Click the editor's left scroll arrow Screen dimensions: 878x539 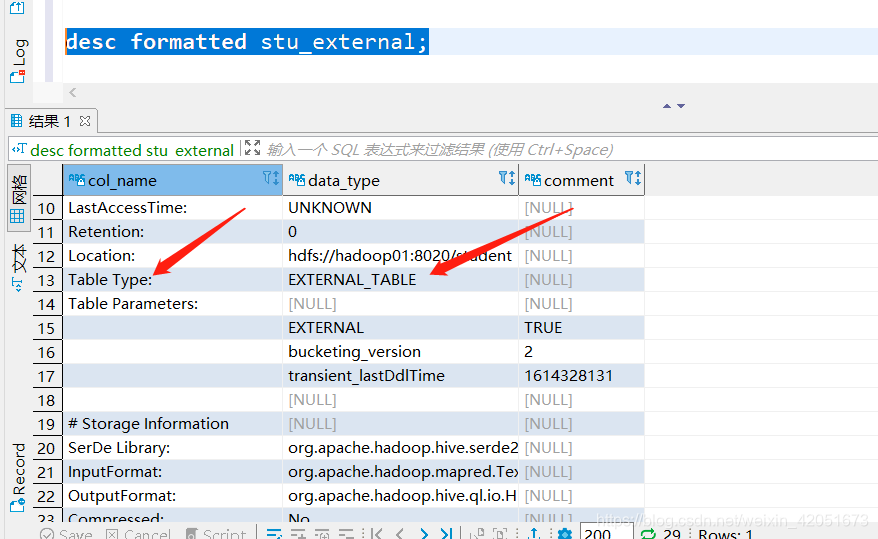click(72, 92)
